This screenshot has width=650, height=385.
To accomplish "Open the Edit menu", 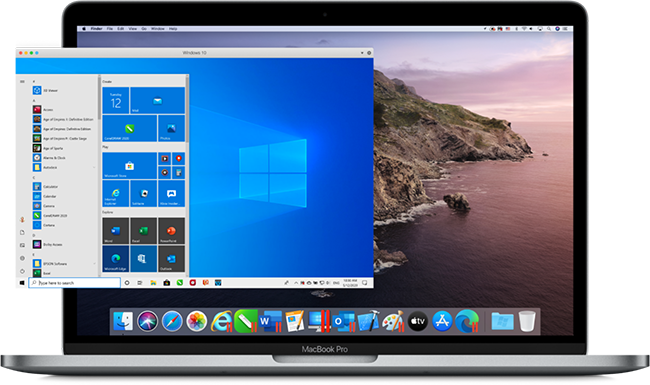I will tap(121, 29).
